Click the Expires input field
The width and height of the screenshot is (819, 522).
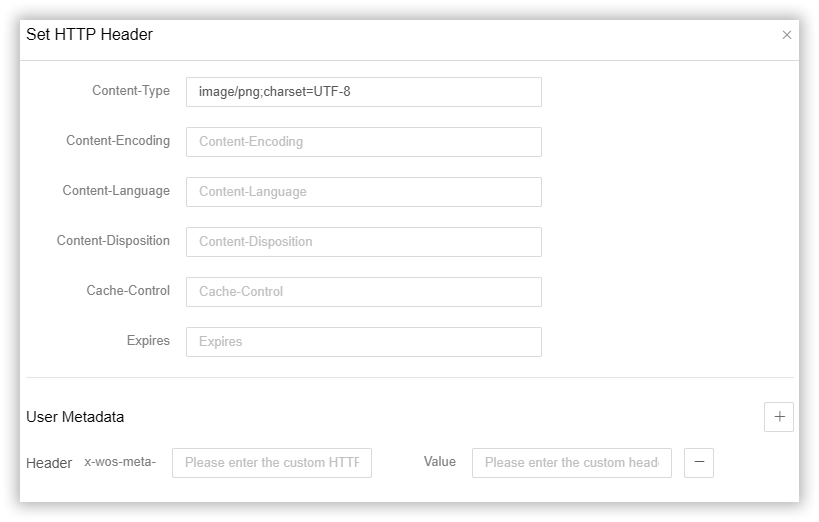[x=363, y=342]
